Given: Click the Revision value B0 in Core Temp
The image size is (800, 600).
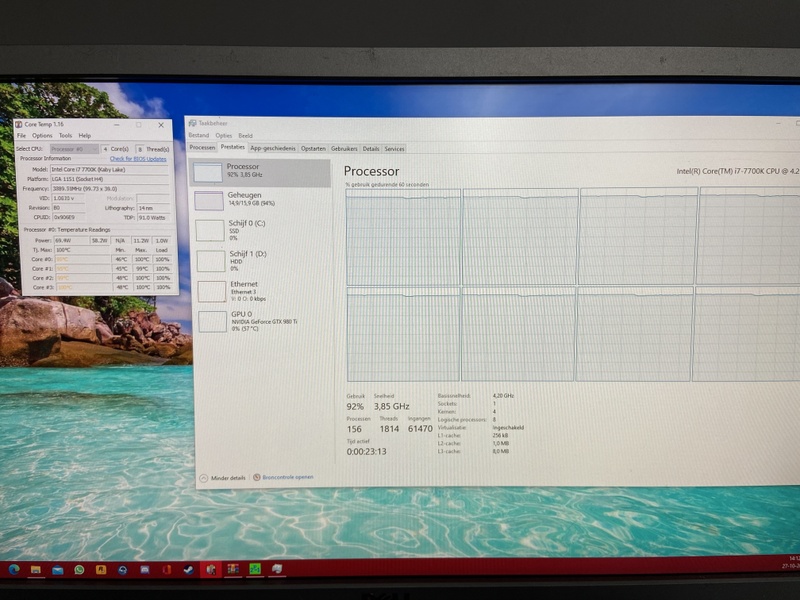Looking at the screenshot, I should (x=68, y=208).
